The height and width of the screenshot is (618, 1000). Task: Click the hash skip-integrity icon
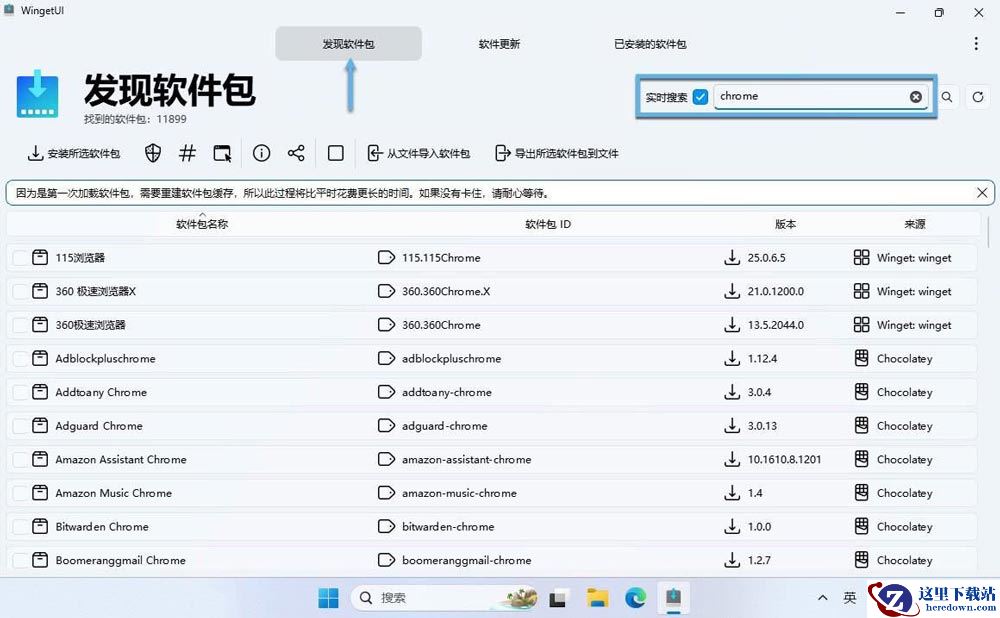point(187,153)
